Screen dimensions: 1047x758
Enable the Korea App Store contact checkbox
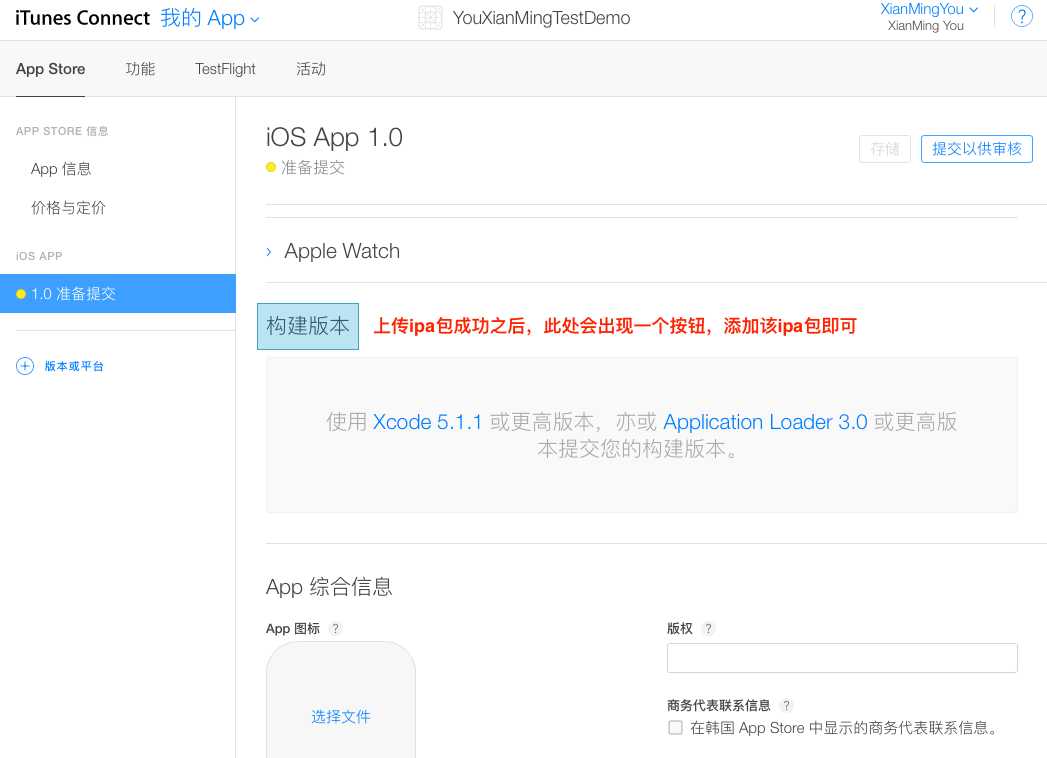click(x=676, y=728)
